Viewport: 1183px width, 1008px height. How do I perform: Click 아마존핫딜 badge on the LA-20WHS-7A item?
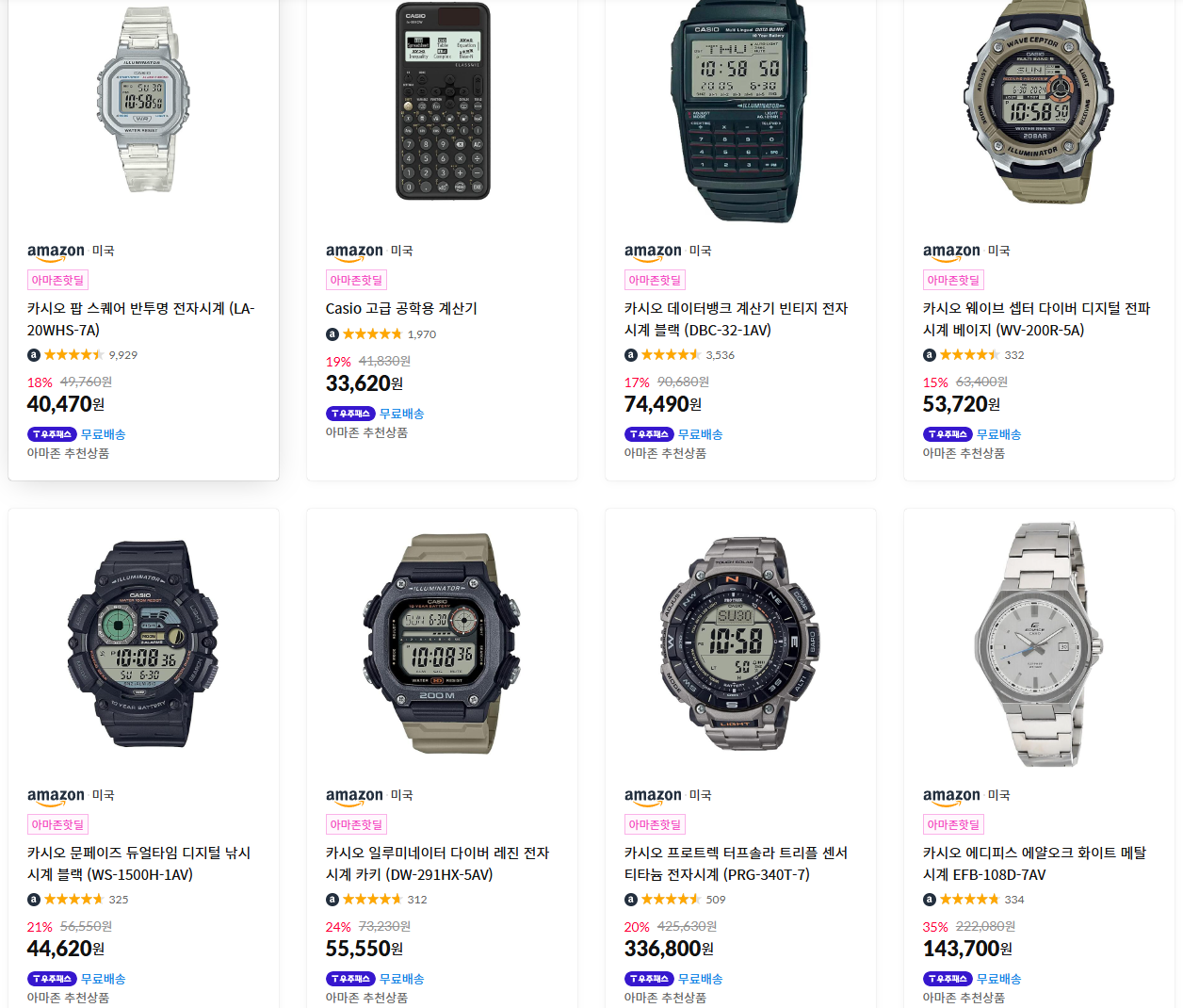click(57, 280)
